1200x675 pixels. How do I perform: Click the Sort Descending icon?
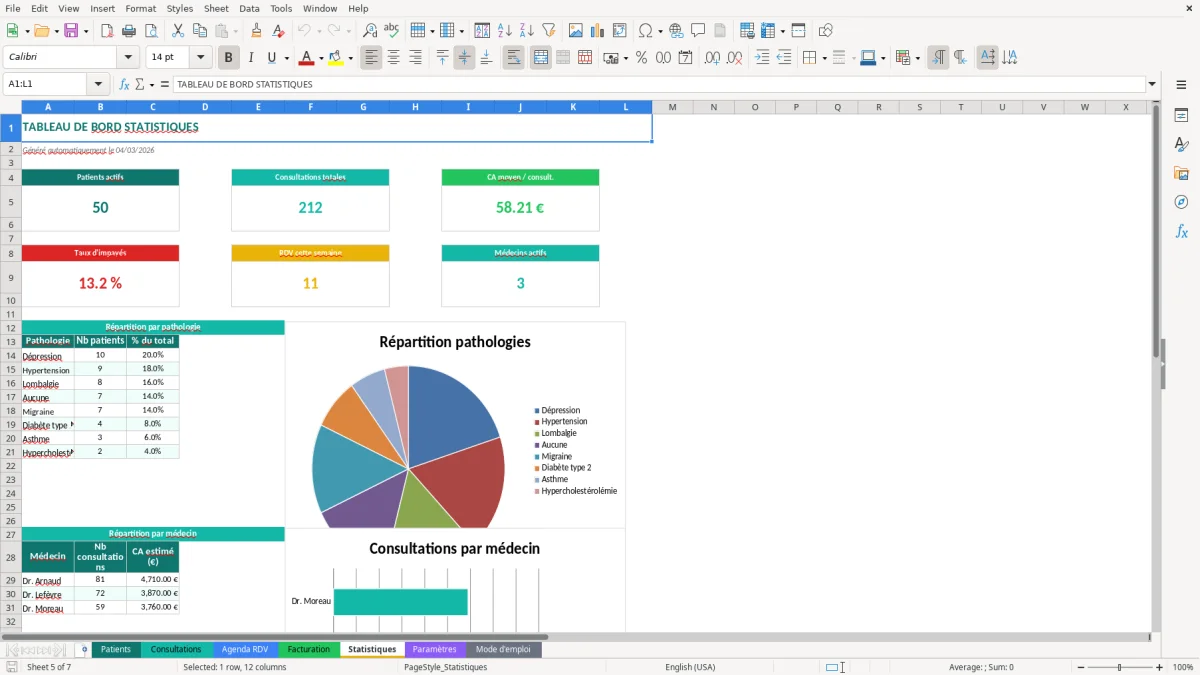(x=527, y=31)
